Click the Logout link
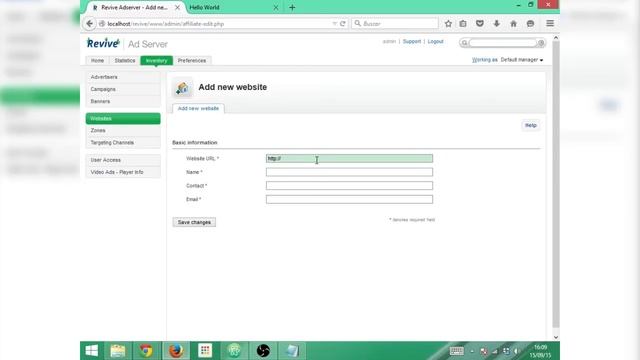The height and width of the screenshot is (360, 640). coord(435,41)
